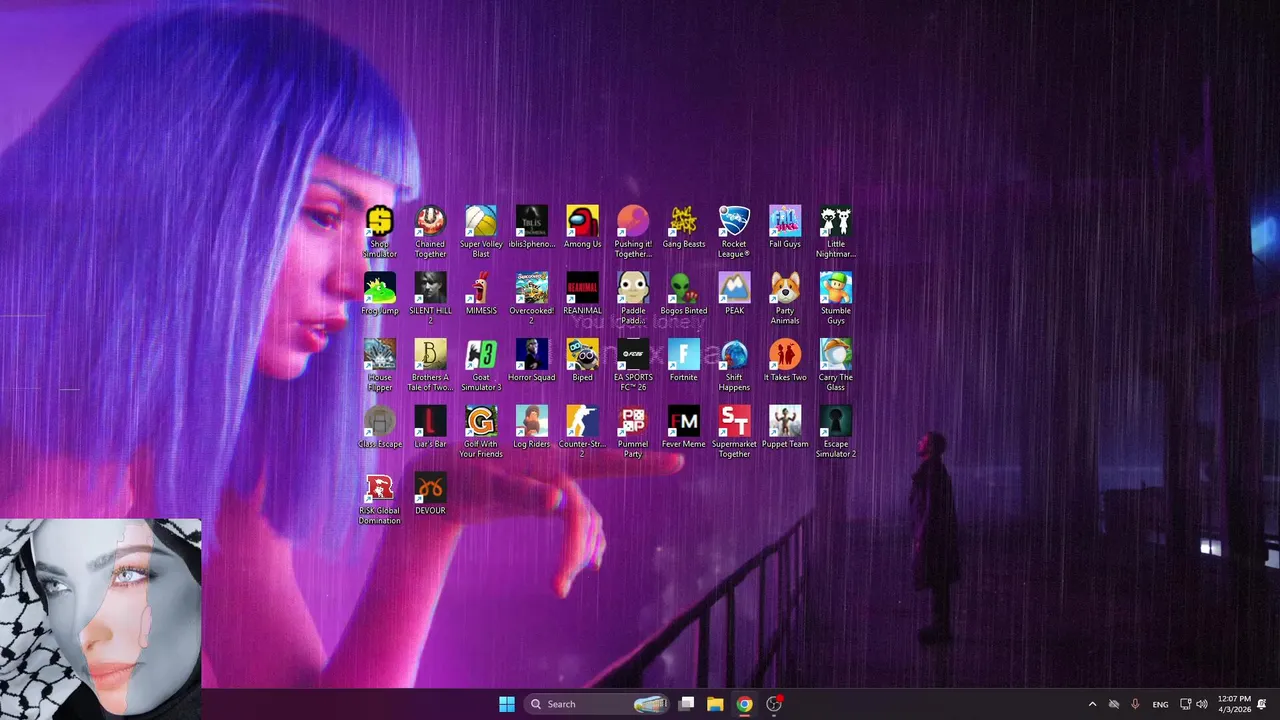Open the taskbar app with red badge

click(773, 704)
